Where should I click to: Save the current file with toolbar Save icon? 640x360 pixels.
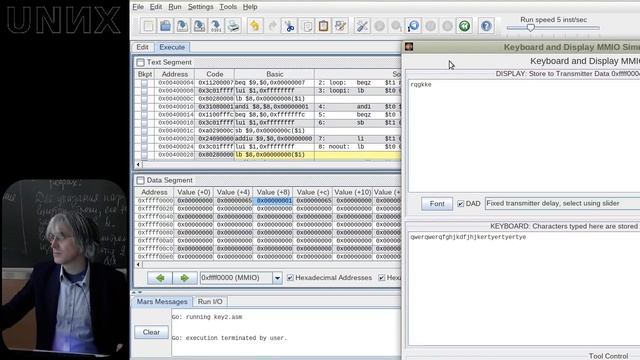[182, 26]
